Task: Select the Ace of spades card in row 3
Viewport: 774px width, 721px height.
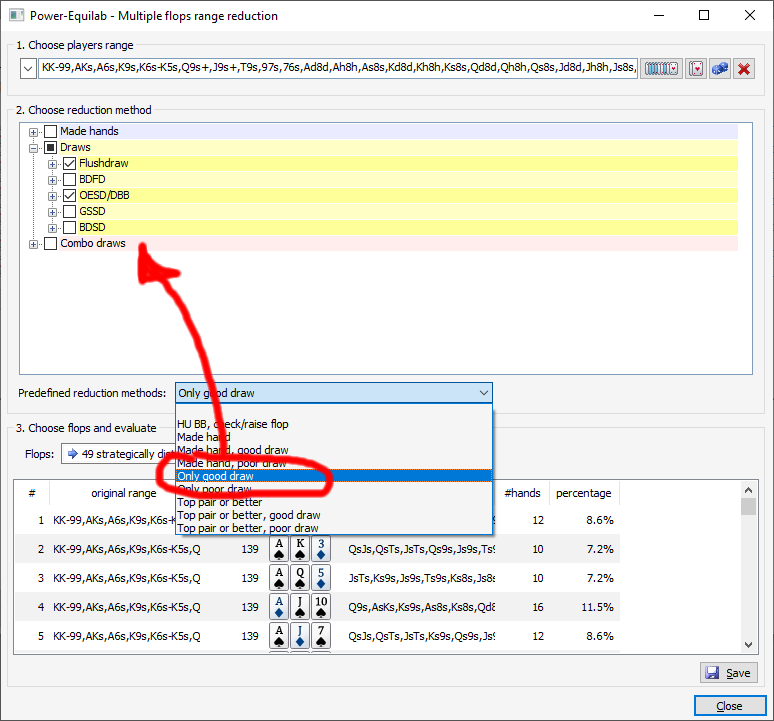Action: tap(279, 578)
